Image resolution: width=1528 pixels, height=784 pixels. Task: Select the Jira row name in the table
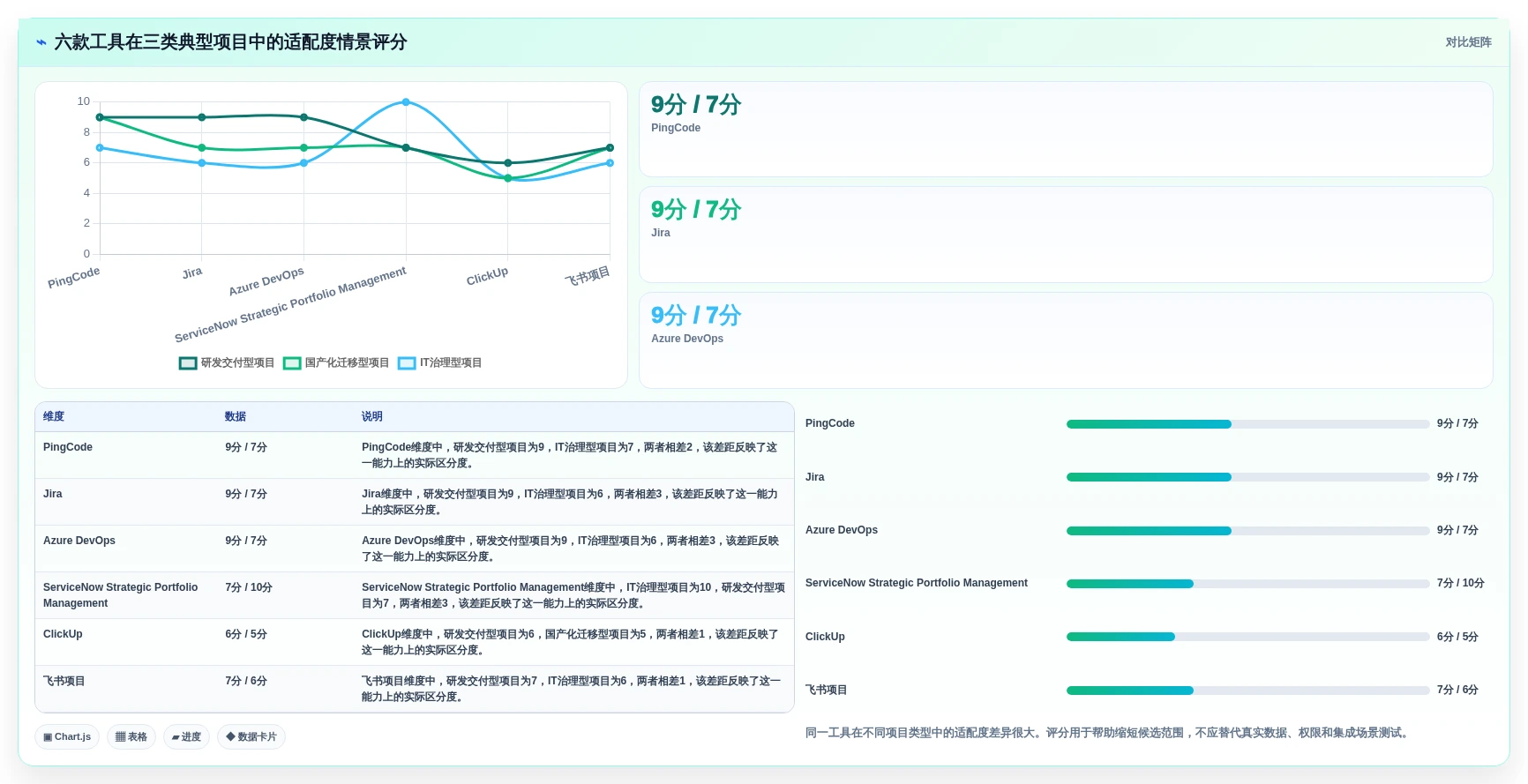(x=53, y=495)
